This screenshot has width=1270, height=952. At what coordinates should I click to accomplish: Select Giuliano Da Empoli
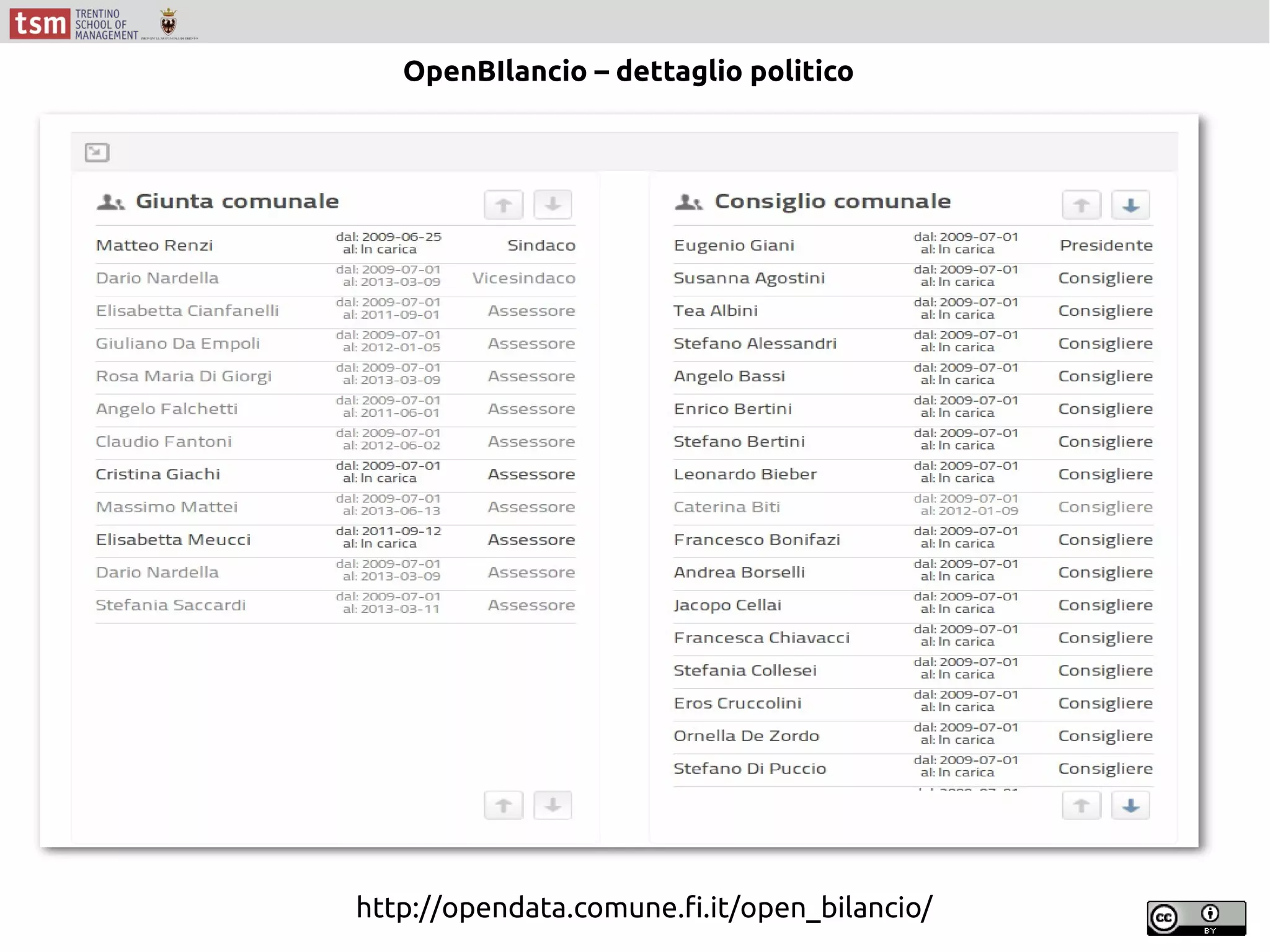coord(177,344)
